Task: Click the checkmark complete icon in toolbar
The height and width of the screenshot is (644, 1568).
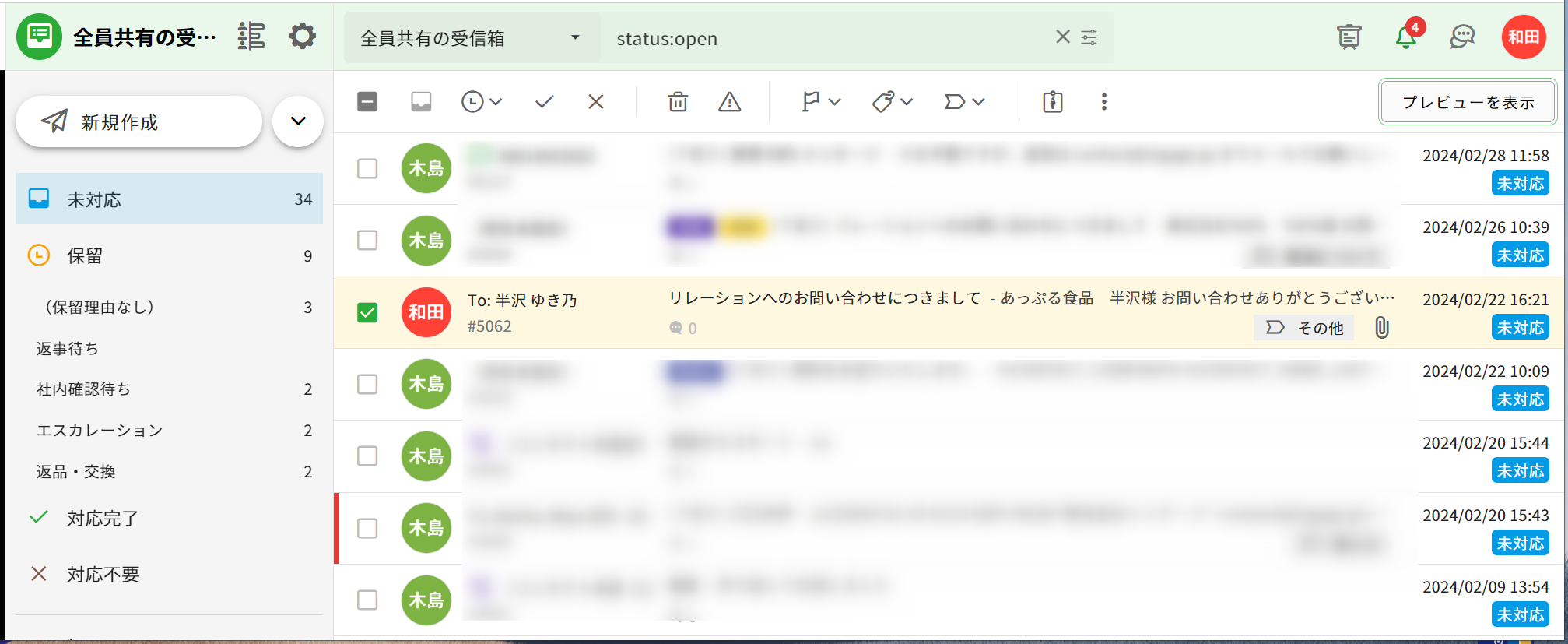Action: tap(544, 102)
